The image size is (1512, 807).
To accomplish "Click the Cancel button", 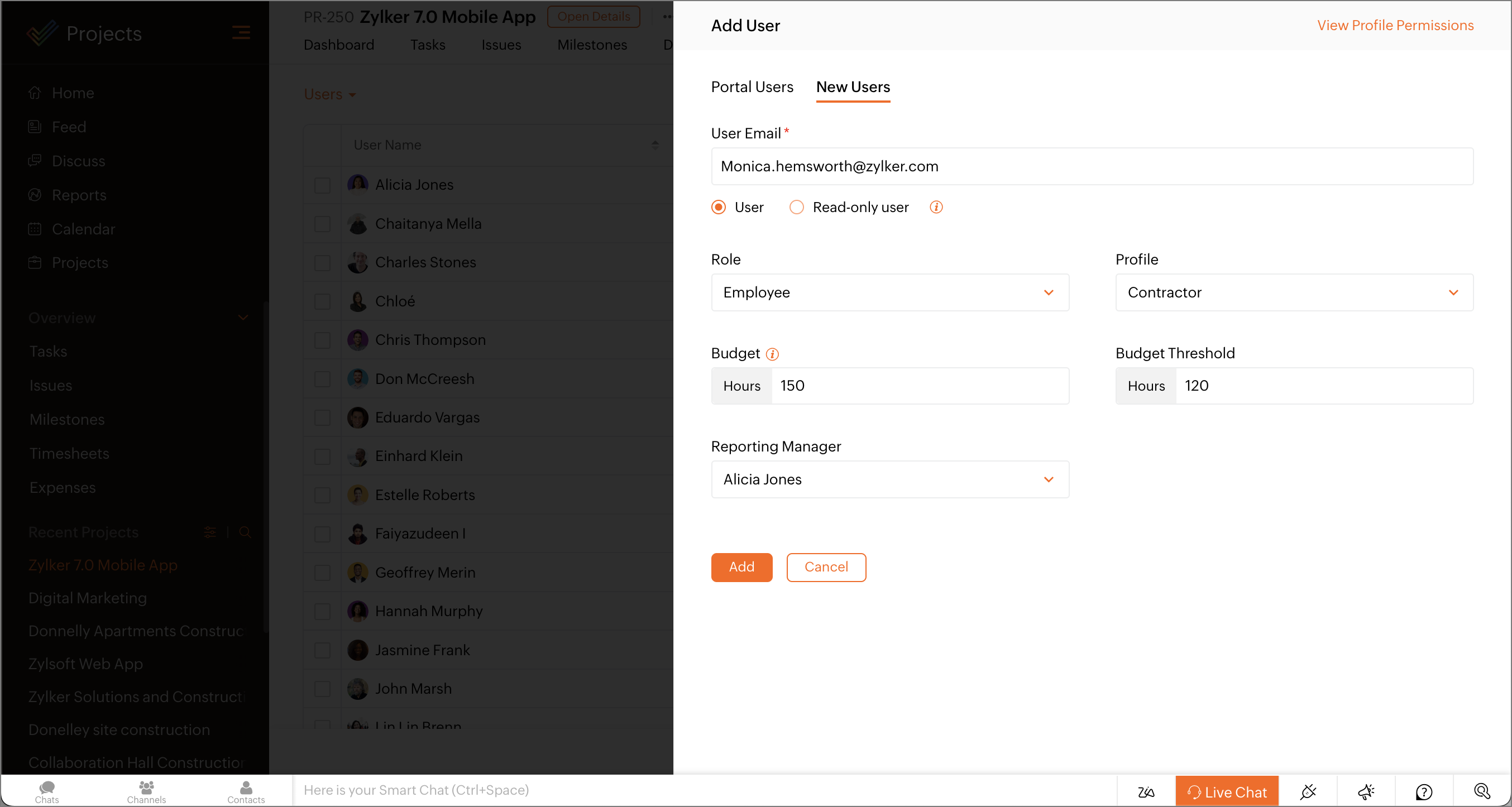I will tap(826, 566).
